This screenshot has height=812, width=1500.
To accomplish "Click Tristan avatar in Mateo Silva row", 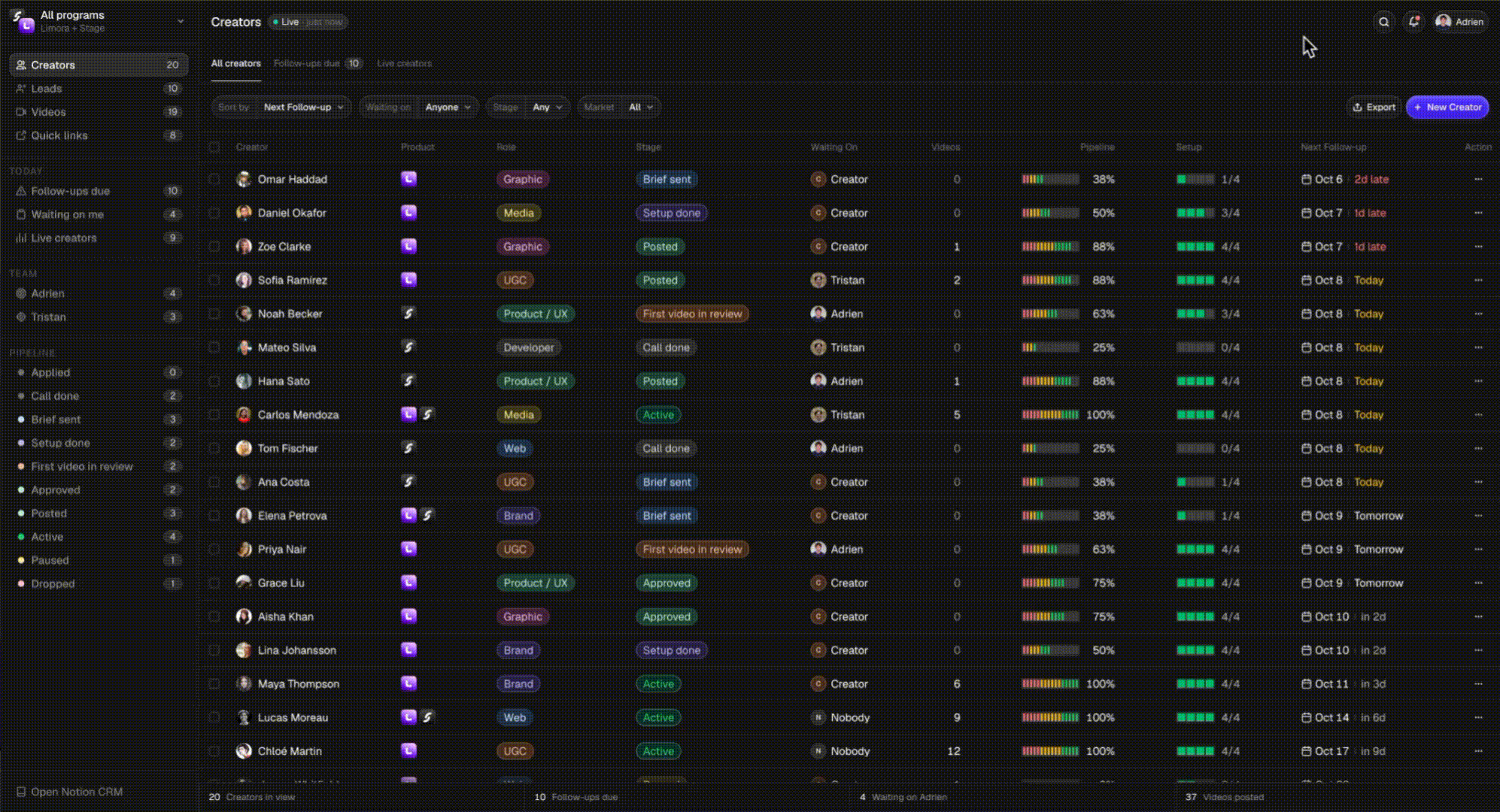I will click(x=818, y=347).
